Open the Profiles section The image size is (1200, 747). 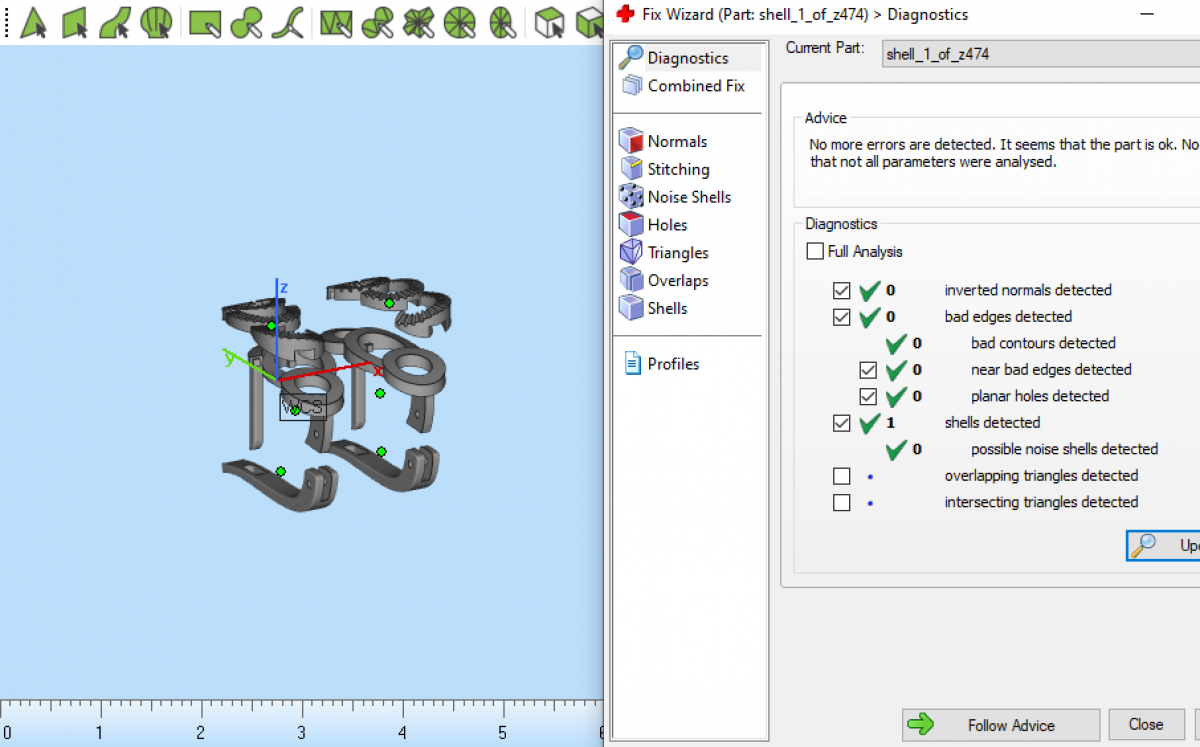[672, 364]
